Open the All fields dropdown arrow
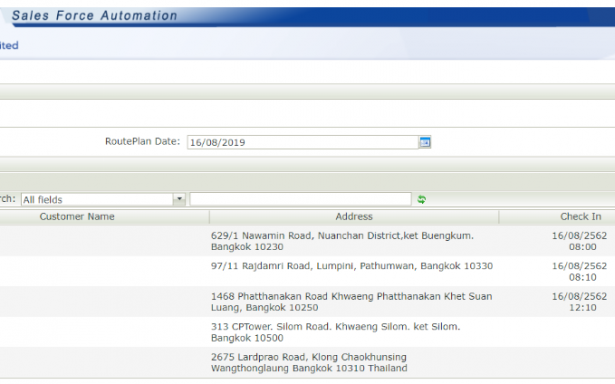Viewport: 615px width, 384px height. pyautogui.click(x=179, y=199)
